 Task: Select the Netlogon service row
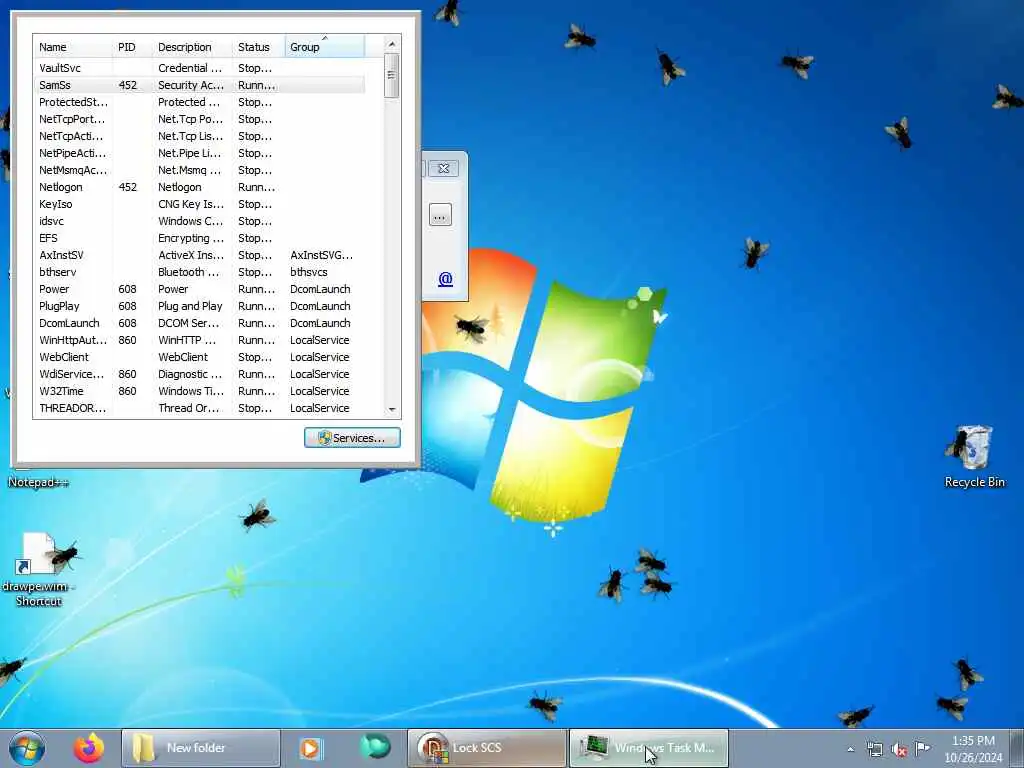click(x=199, y=187)
